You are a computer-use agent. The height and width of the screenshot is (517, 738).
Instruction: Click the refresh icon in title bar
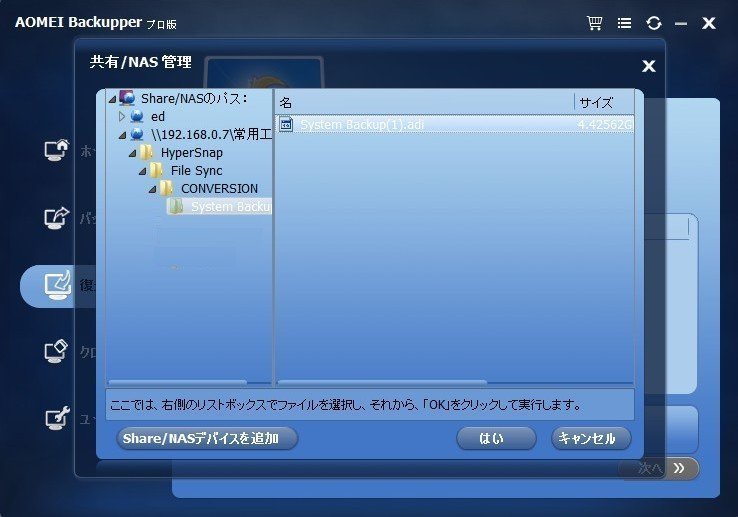coord(654,23)
